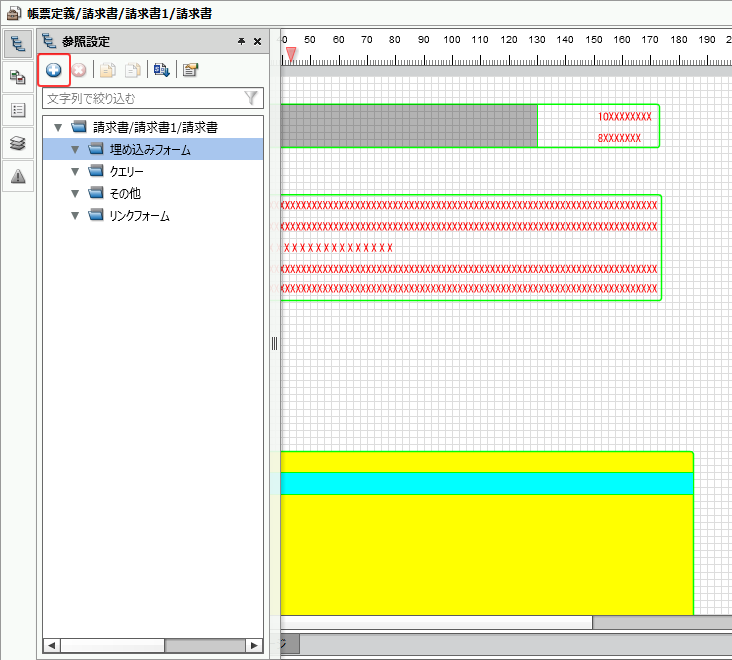Image resolution: width=732 pixels, height=660 pixels.
Task: Click the 10XXXXXXXX field on the canvas
Action: pos(625,117)
